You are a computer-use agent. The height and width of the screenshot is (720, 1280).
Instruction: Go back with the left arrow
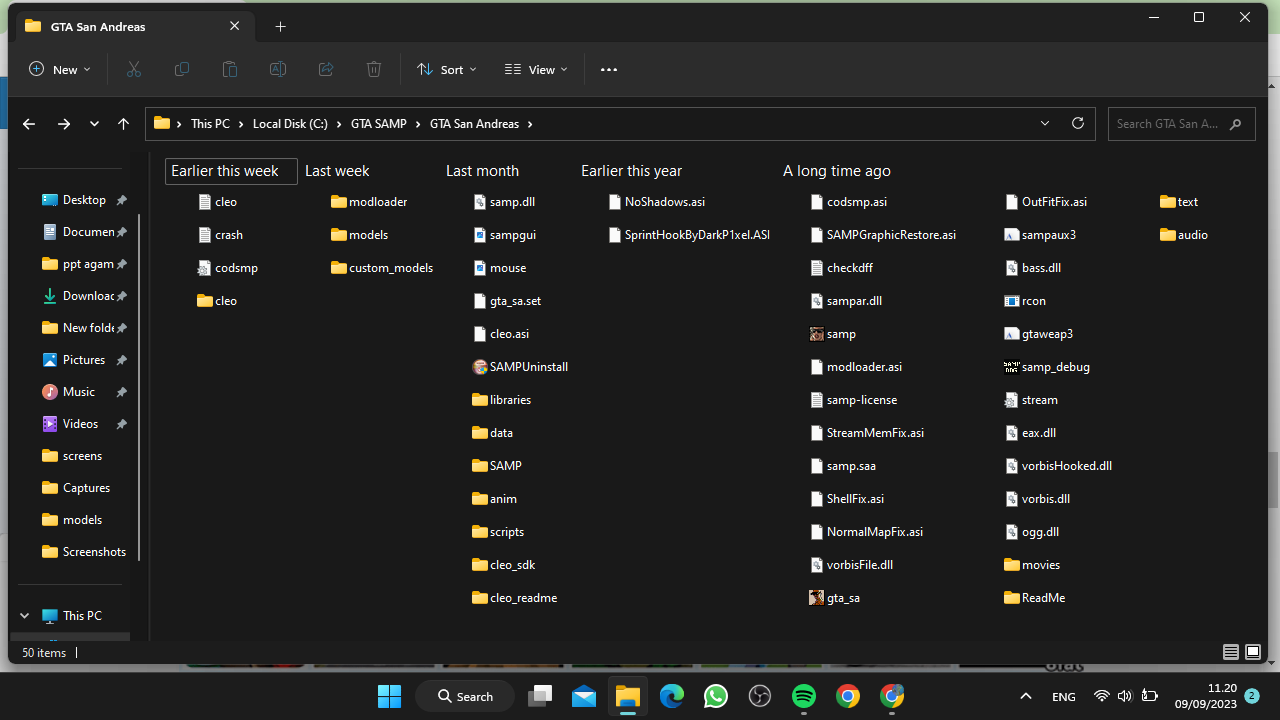29,124
